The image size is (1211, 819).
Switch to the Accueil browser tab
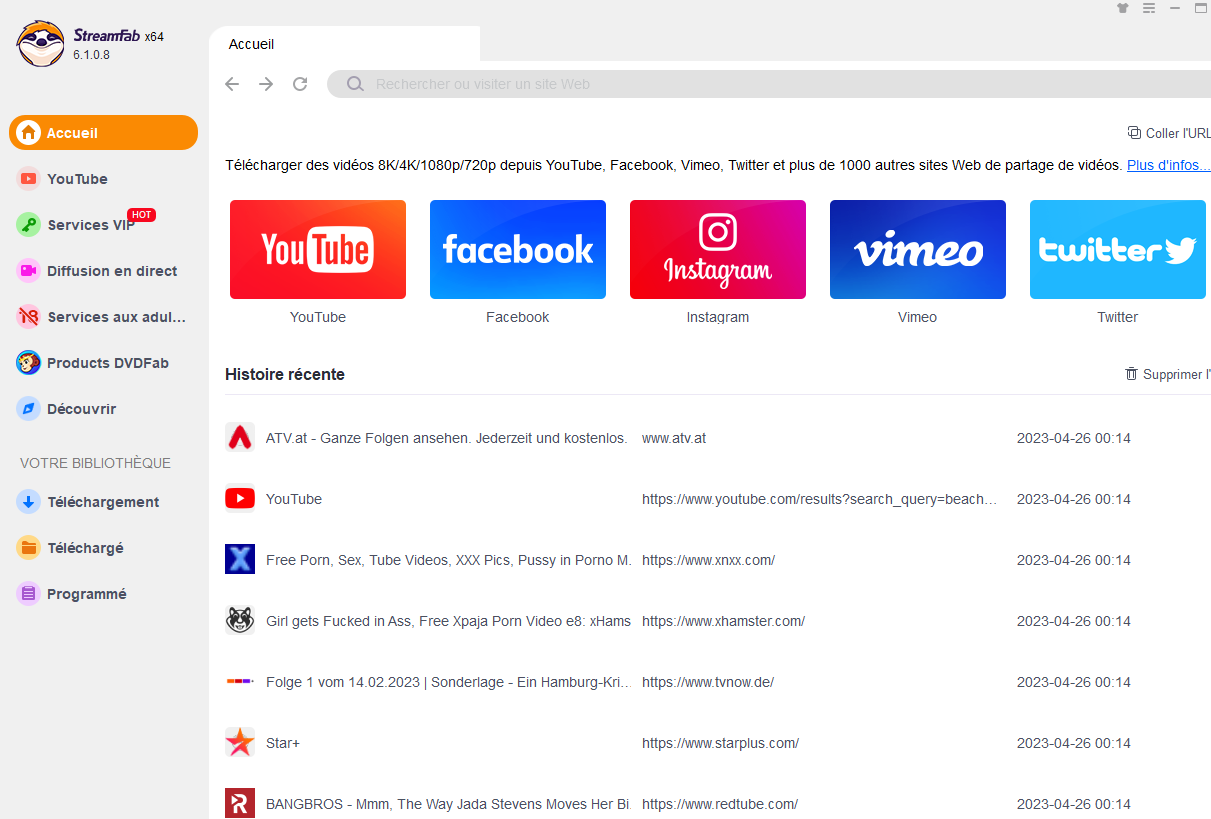tap(345, 44)
